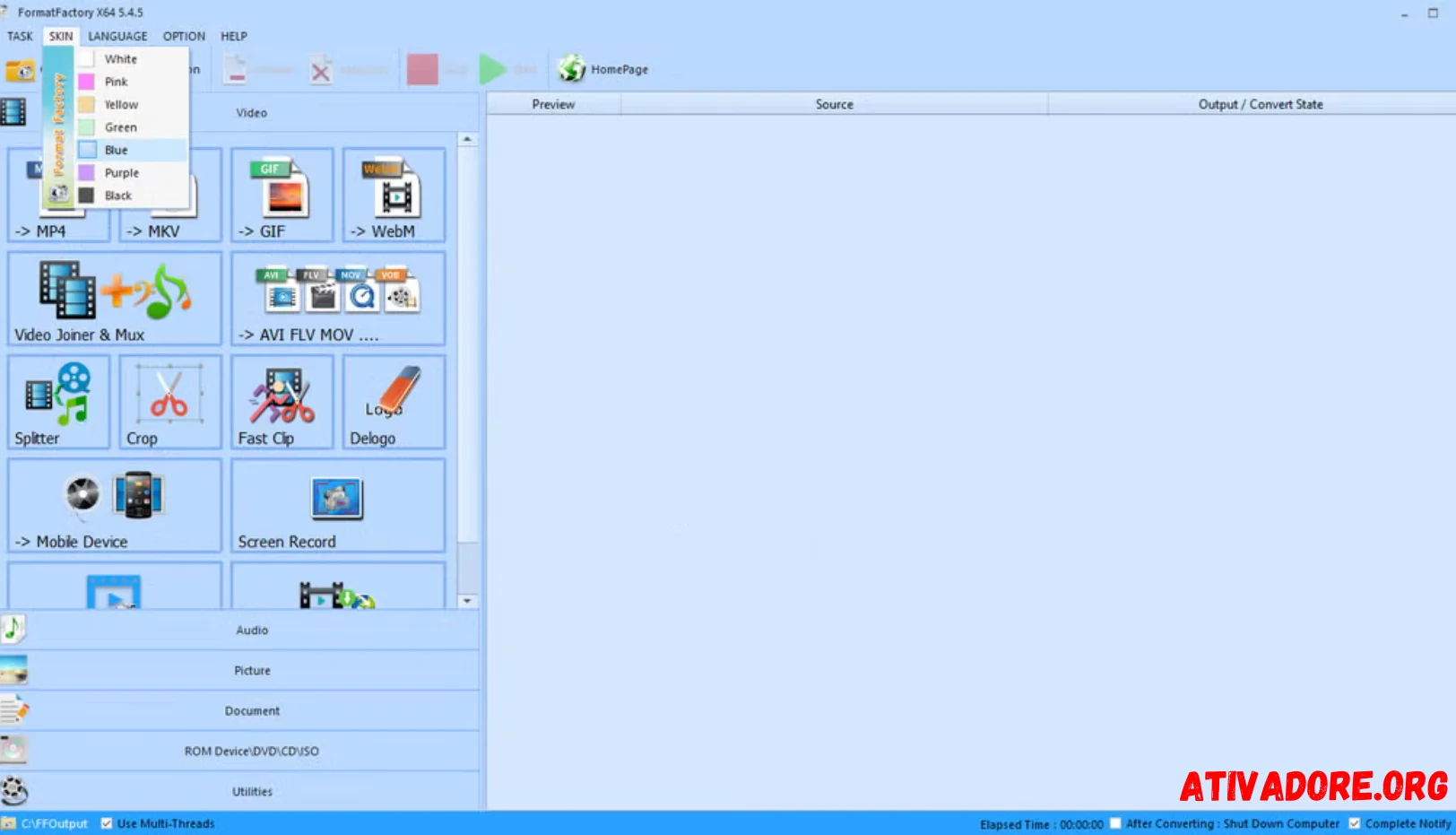Expand the Picture category section
Viewport: 1456px width, 835px height.
pyautogui.click(x=240, y=670)
